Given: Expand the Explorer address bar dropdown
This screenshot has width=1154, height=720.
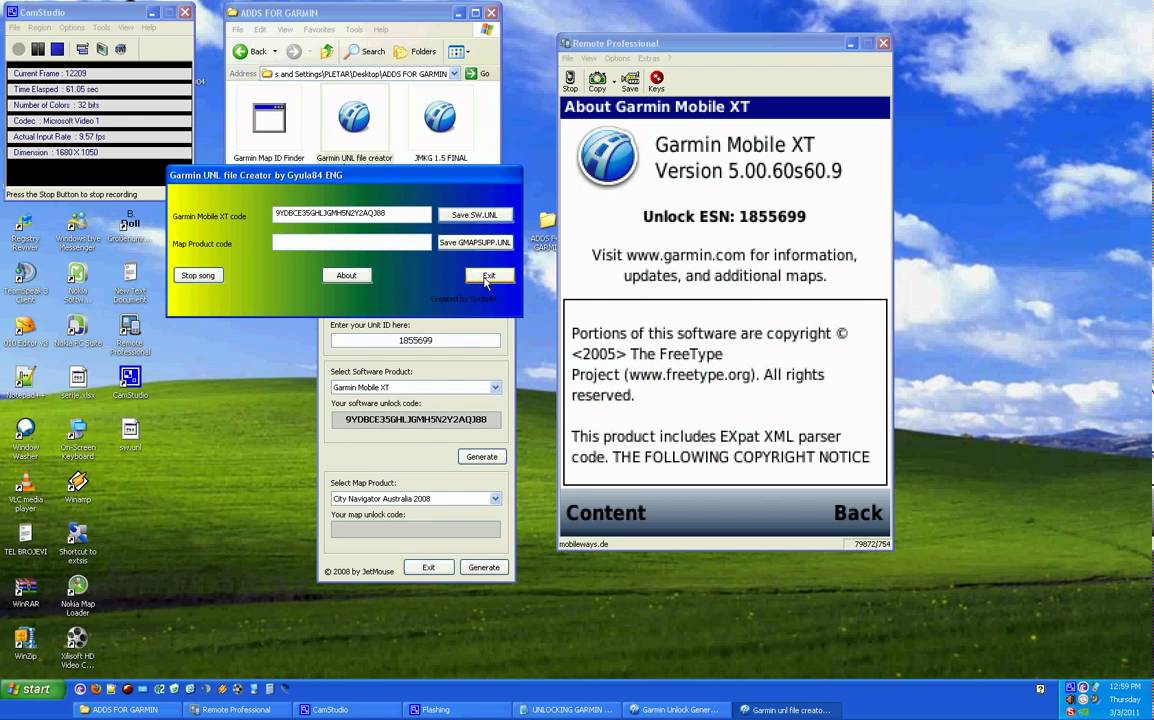Looking at the screenshot, I should point(454,74).
